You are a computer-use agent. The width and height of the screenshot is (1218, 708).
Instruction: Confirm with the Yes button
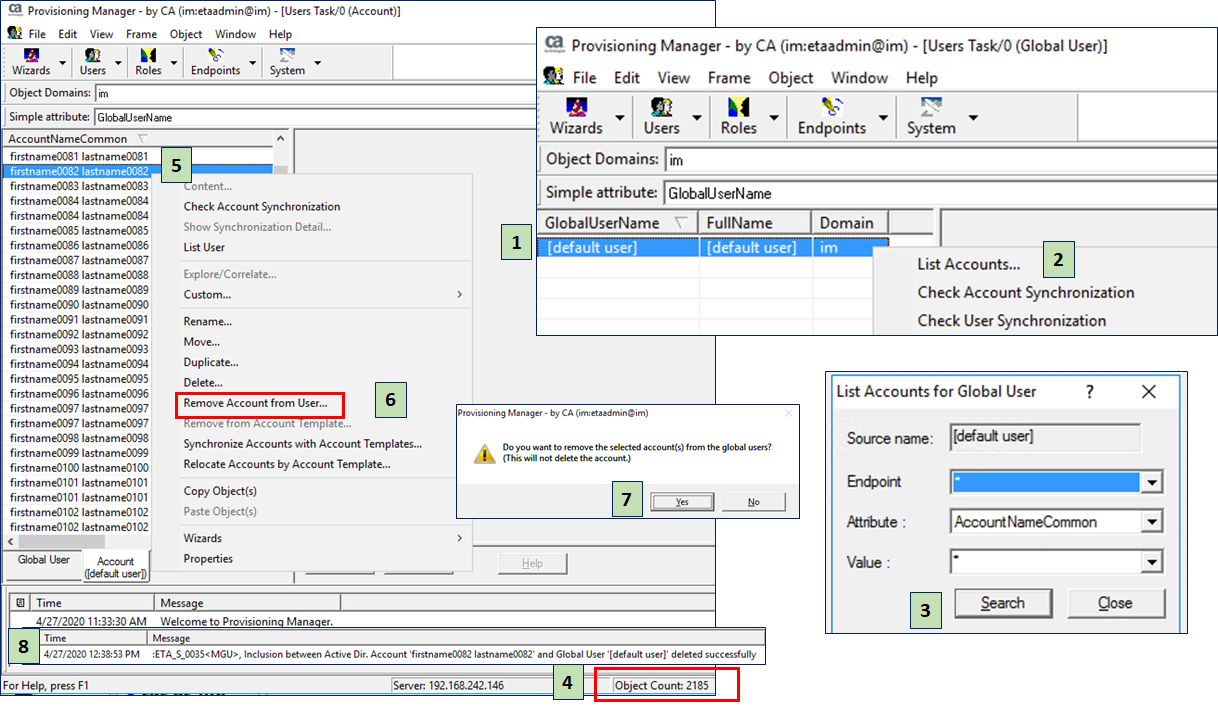pos(681,502)
